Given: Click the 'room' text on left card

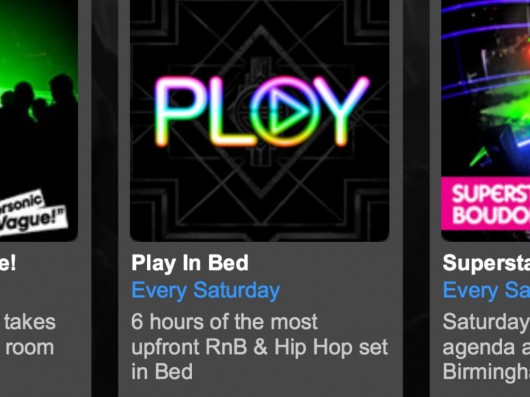Looking at the screenshot, I should 30,348.
